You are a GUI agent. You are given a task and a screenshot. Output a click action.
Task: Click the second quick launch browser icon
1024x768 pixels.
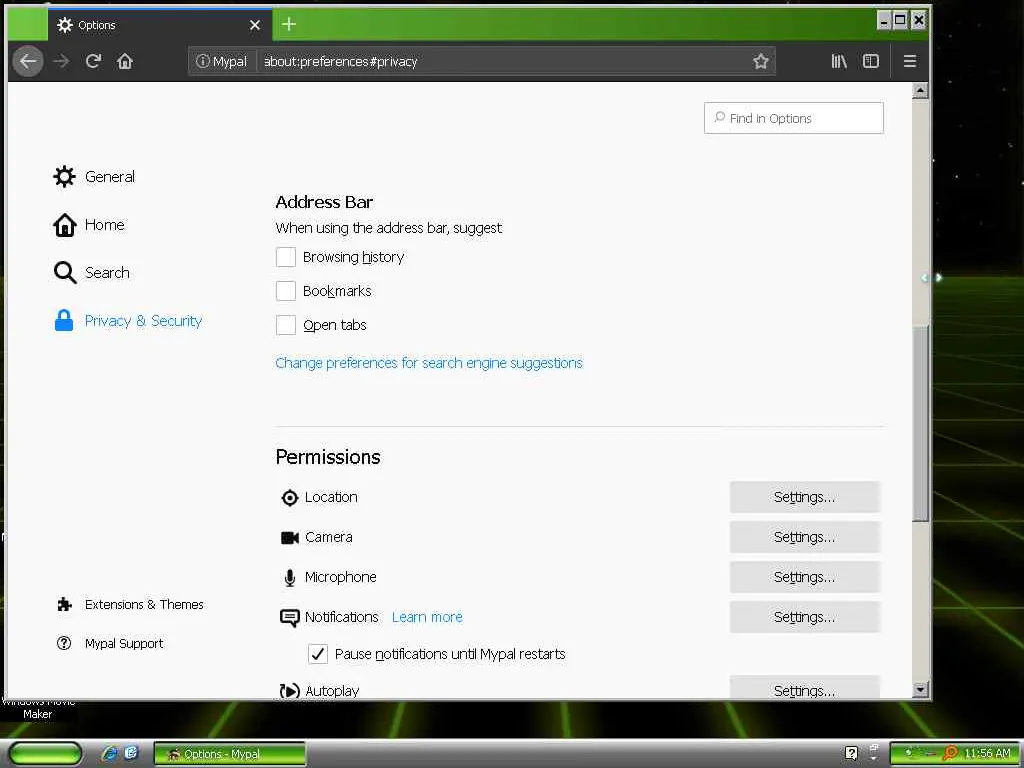tap(131, 753)
